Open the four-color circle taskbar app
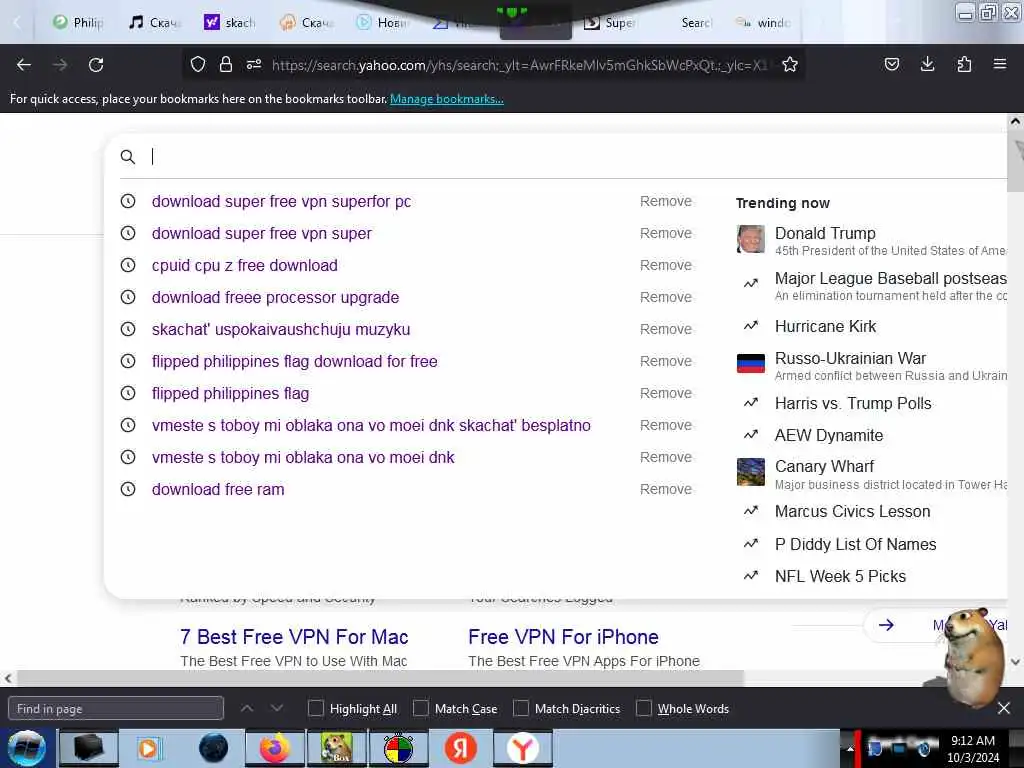Image resolution: width=1024 pixels, height=768 pixels. (x=398, y=748)
